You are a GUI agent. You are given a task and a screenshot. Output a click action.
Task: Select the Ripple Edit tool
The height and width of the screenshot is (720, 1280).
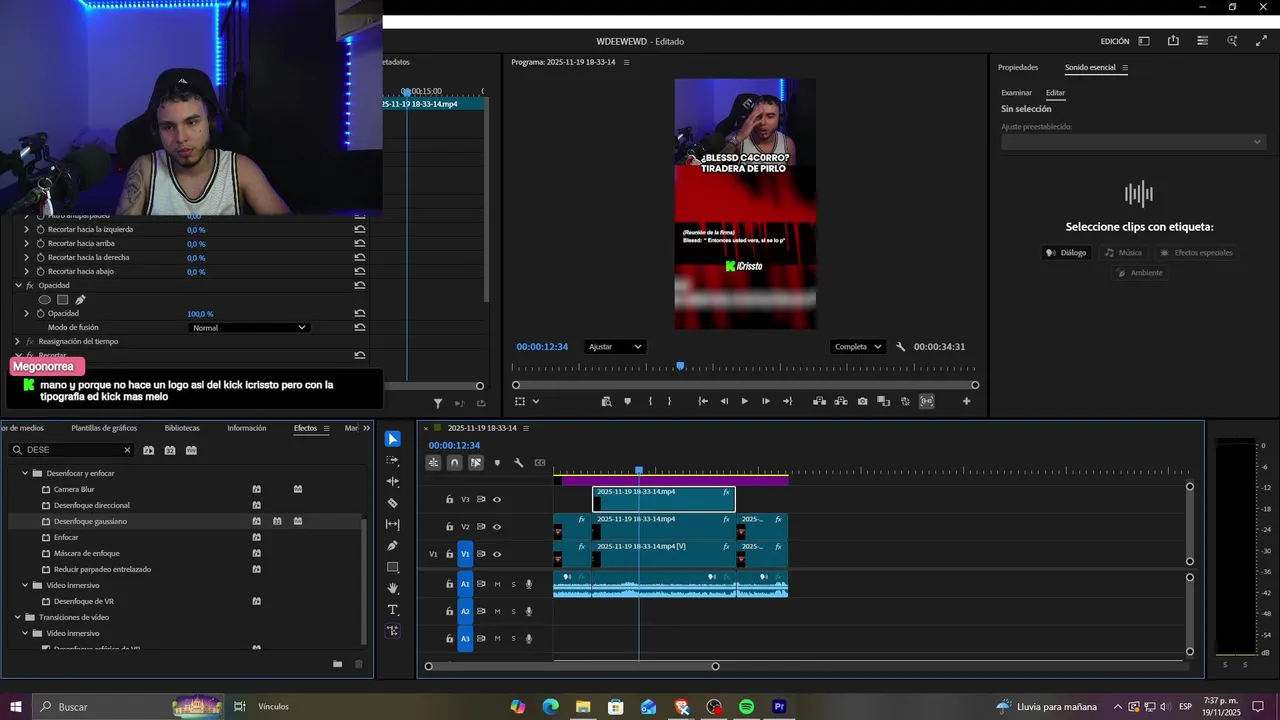(393, 482)
